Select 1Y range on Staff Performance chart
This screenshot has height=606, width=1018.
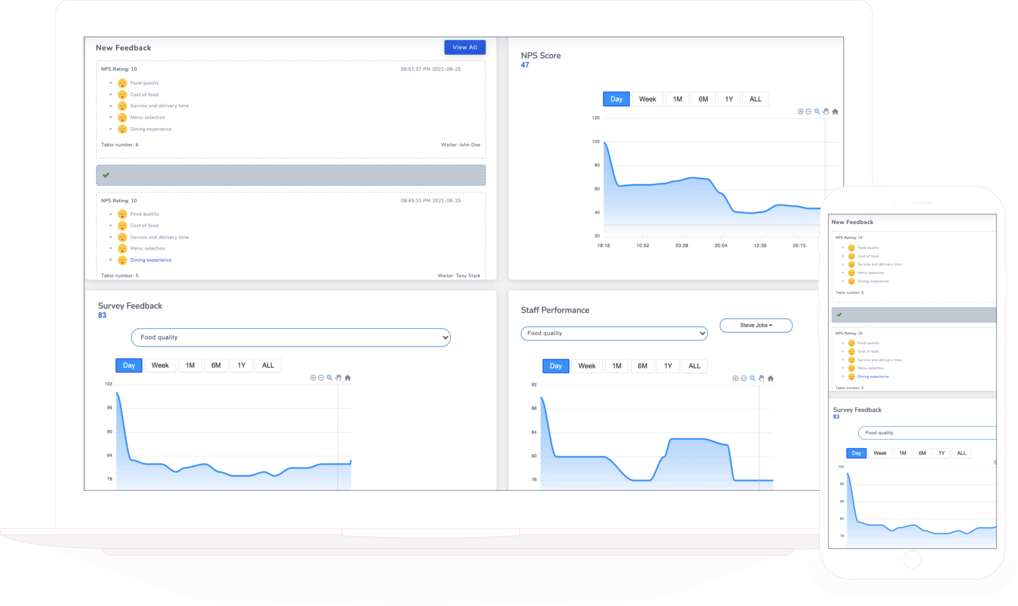[x=668, y=366]
